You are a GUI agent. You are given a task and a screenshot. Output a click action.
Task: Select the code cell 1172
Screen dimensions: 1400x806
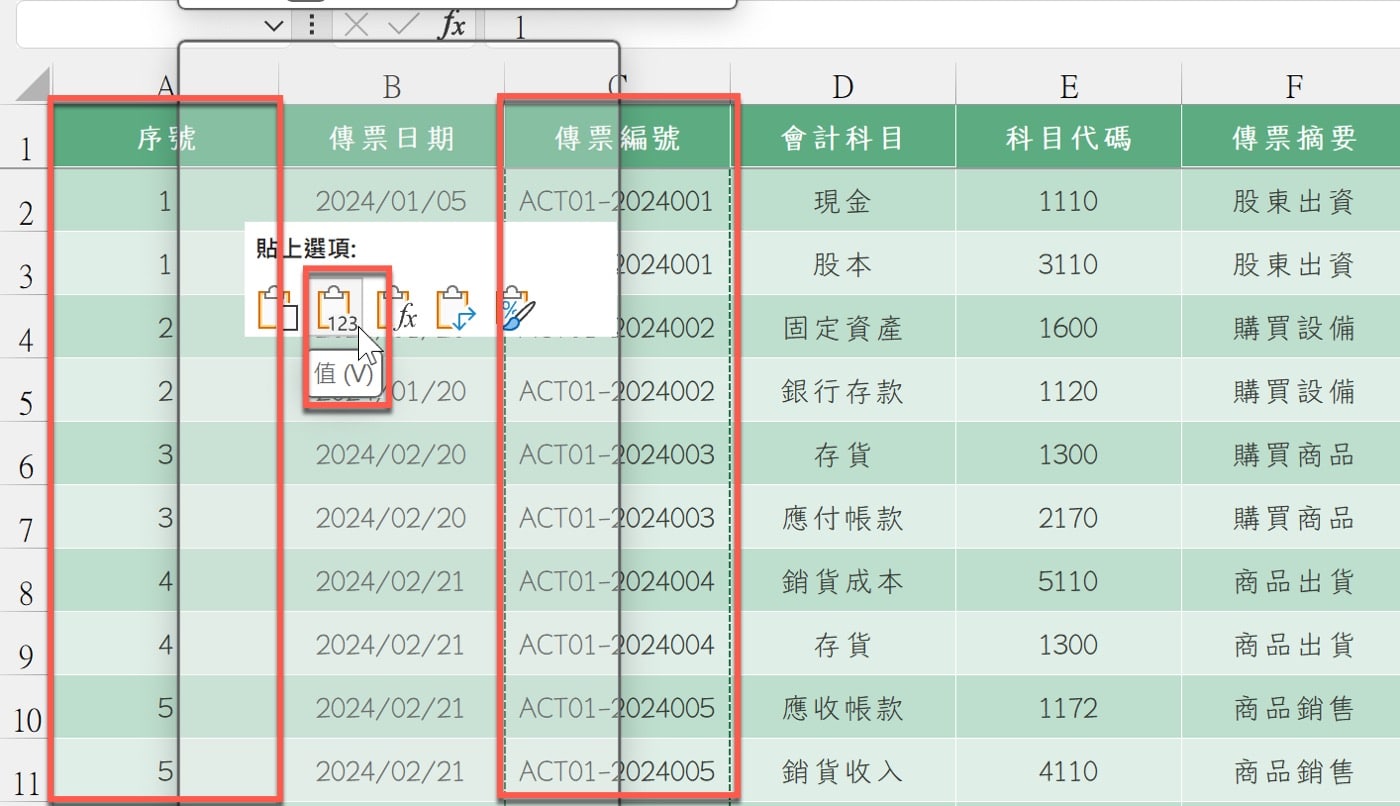tap(1068, 708)
